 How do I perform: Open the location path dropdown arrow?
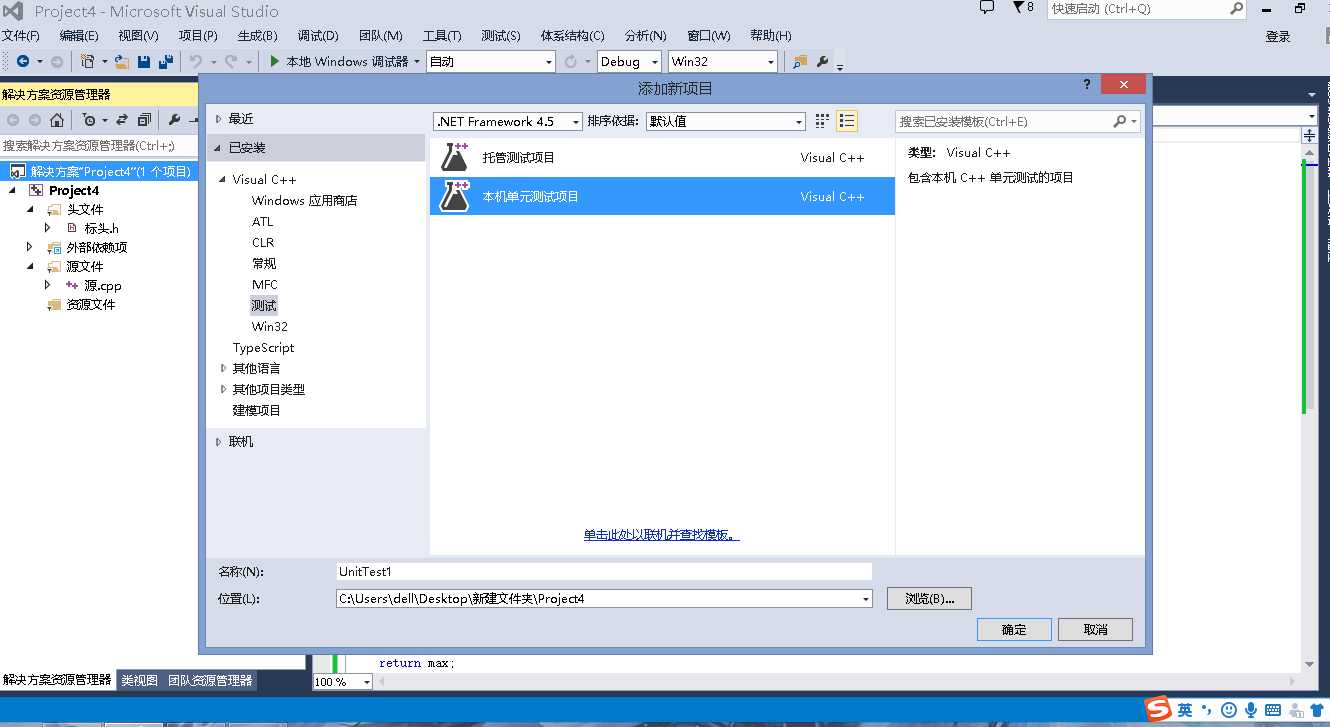[865, 599]
